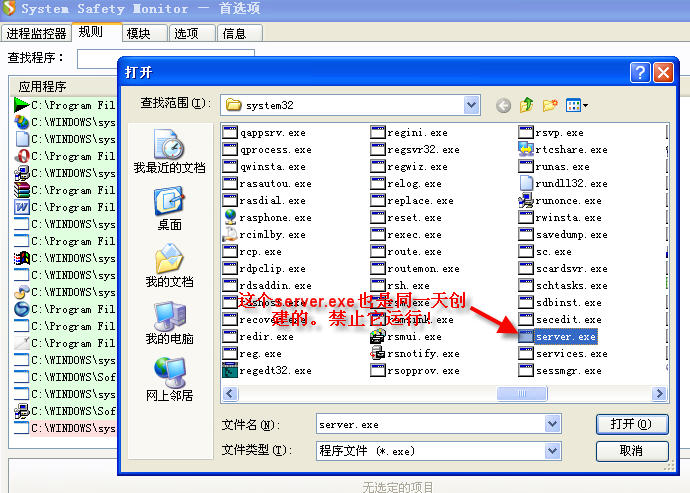Switch to the 进程监控器 tab
690x493 pixels.
click(36, 33)
